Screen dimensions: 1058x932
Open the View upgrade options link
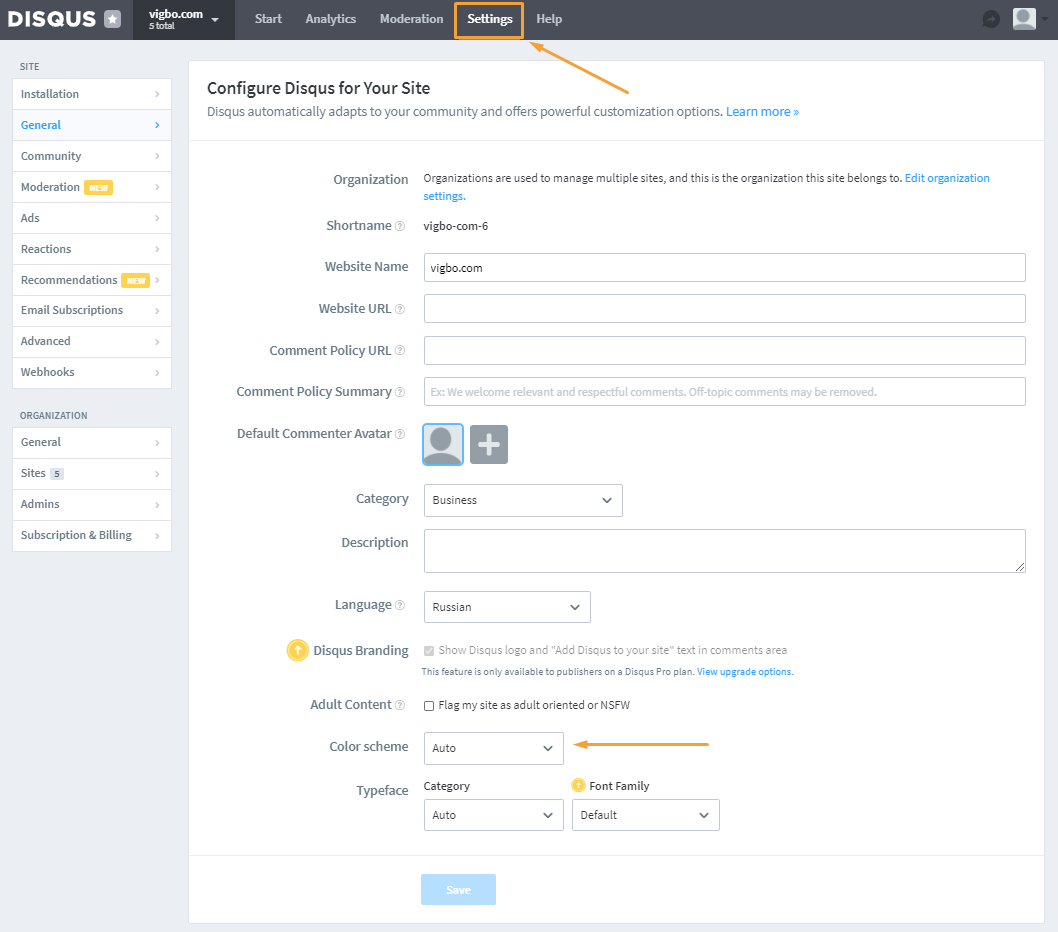pyautogui.click(x=744, y=672)
